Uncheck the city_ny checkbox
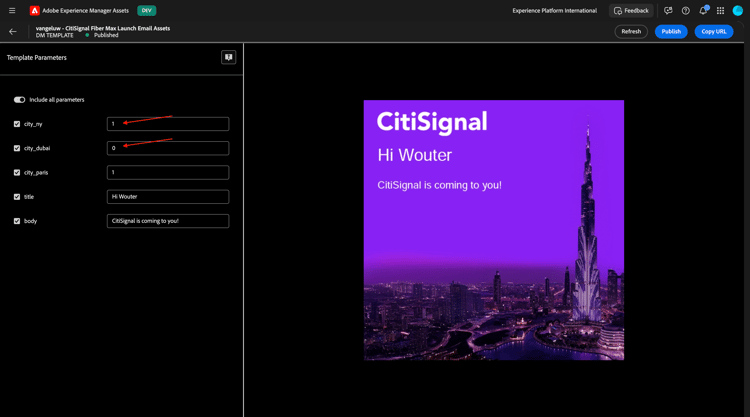This screenshot has height=417, width=750. click(17, 124)
